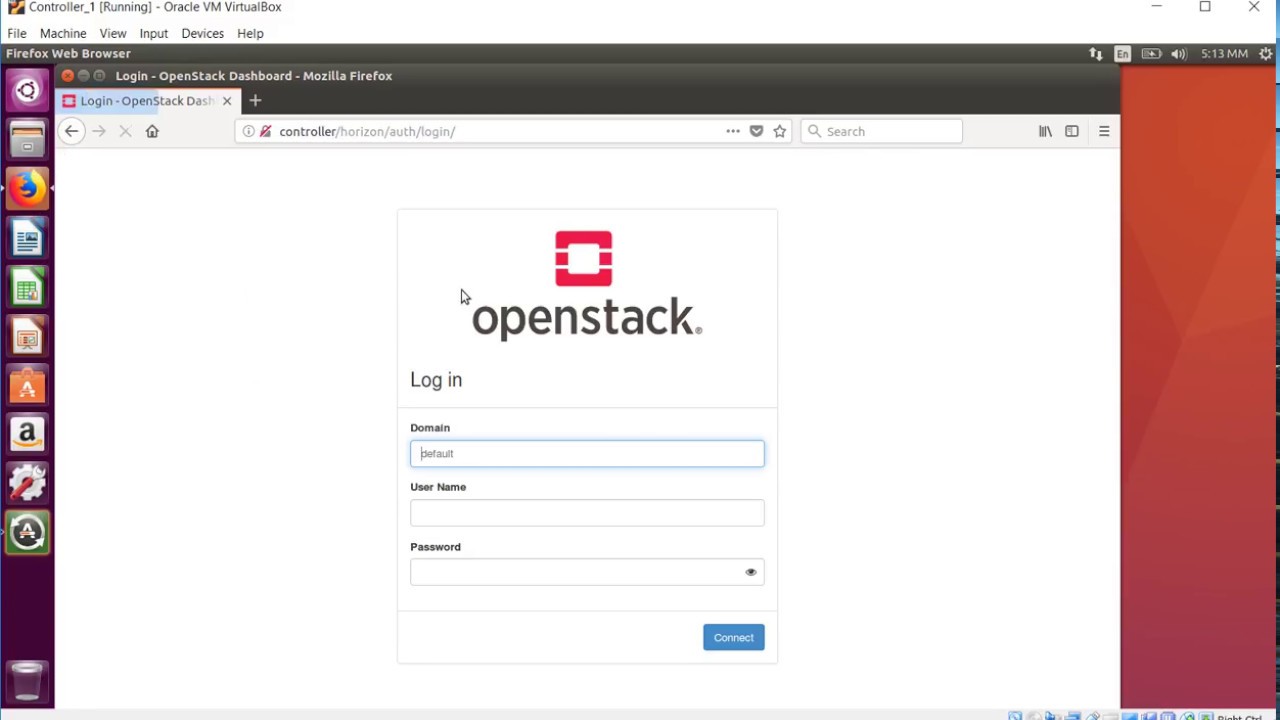Open VirtualBox View menu

(113, 33)
